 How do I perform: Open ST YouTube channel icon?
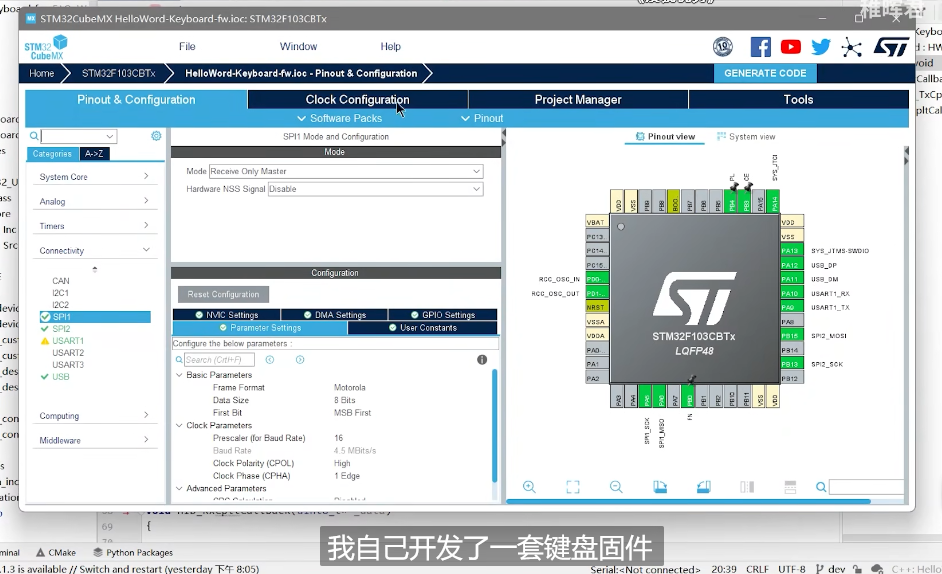[x=791, y=47]
